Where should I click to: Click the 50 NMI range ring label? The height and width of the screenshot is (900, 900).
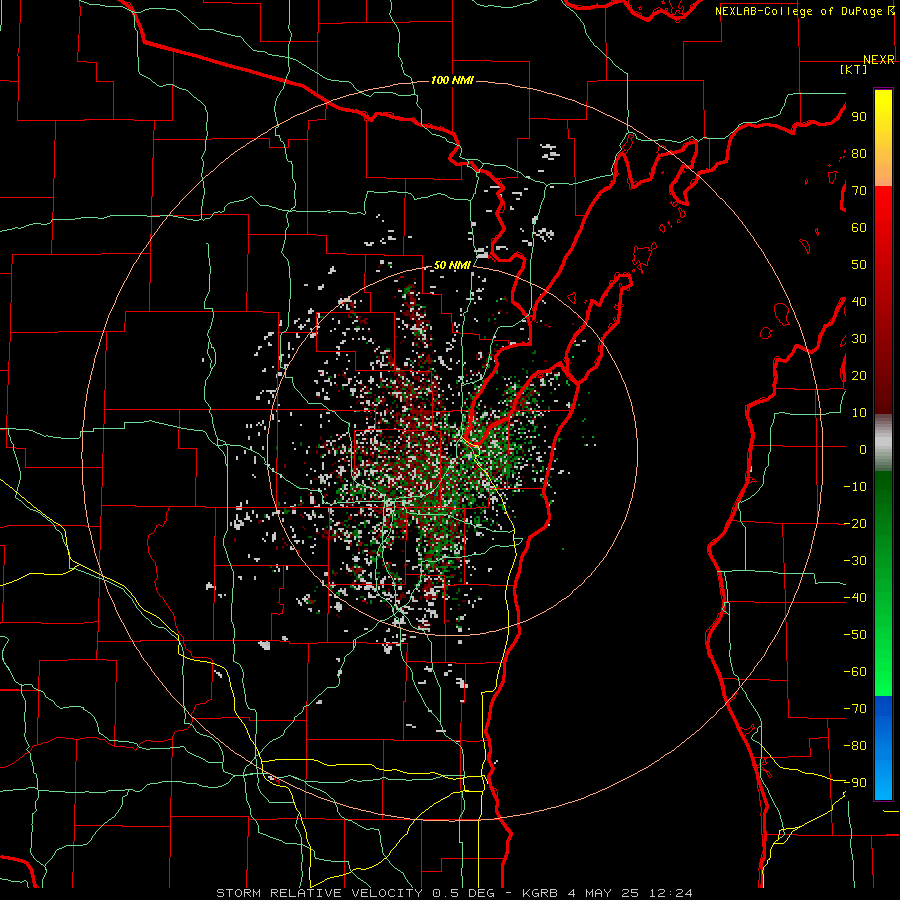tap(452, 265)
